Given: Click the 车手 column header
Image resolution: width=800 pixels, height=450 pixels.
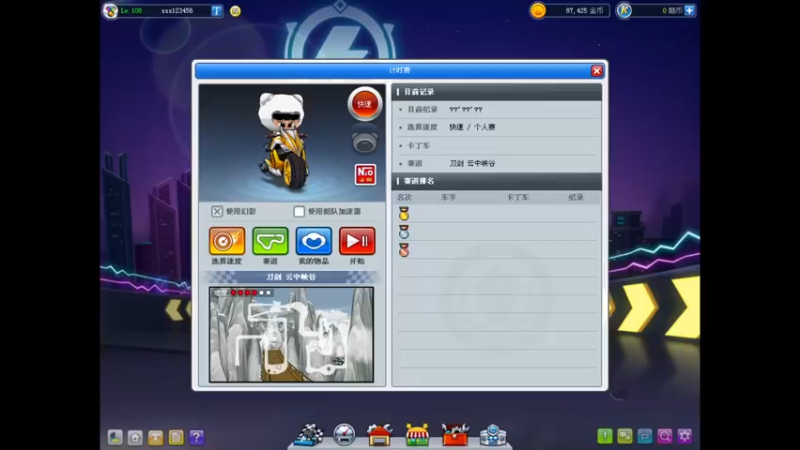Looking at the screenshot, I should 449,197.
